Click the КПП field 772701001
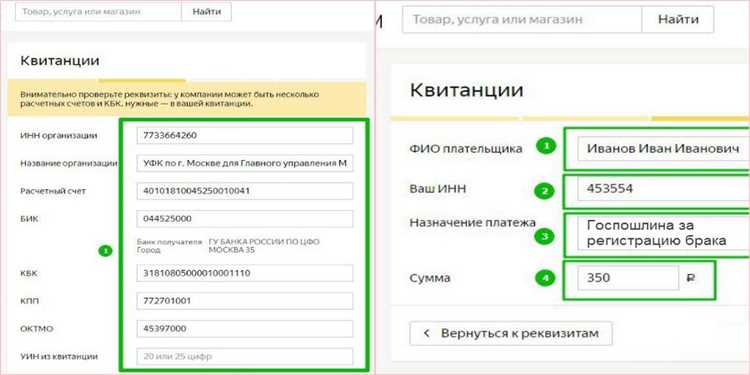Image resolution: width=750 pixels, height=375 pixels. (x=245, y=301)
